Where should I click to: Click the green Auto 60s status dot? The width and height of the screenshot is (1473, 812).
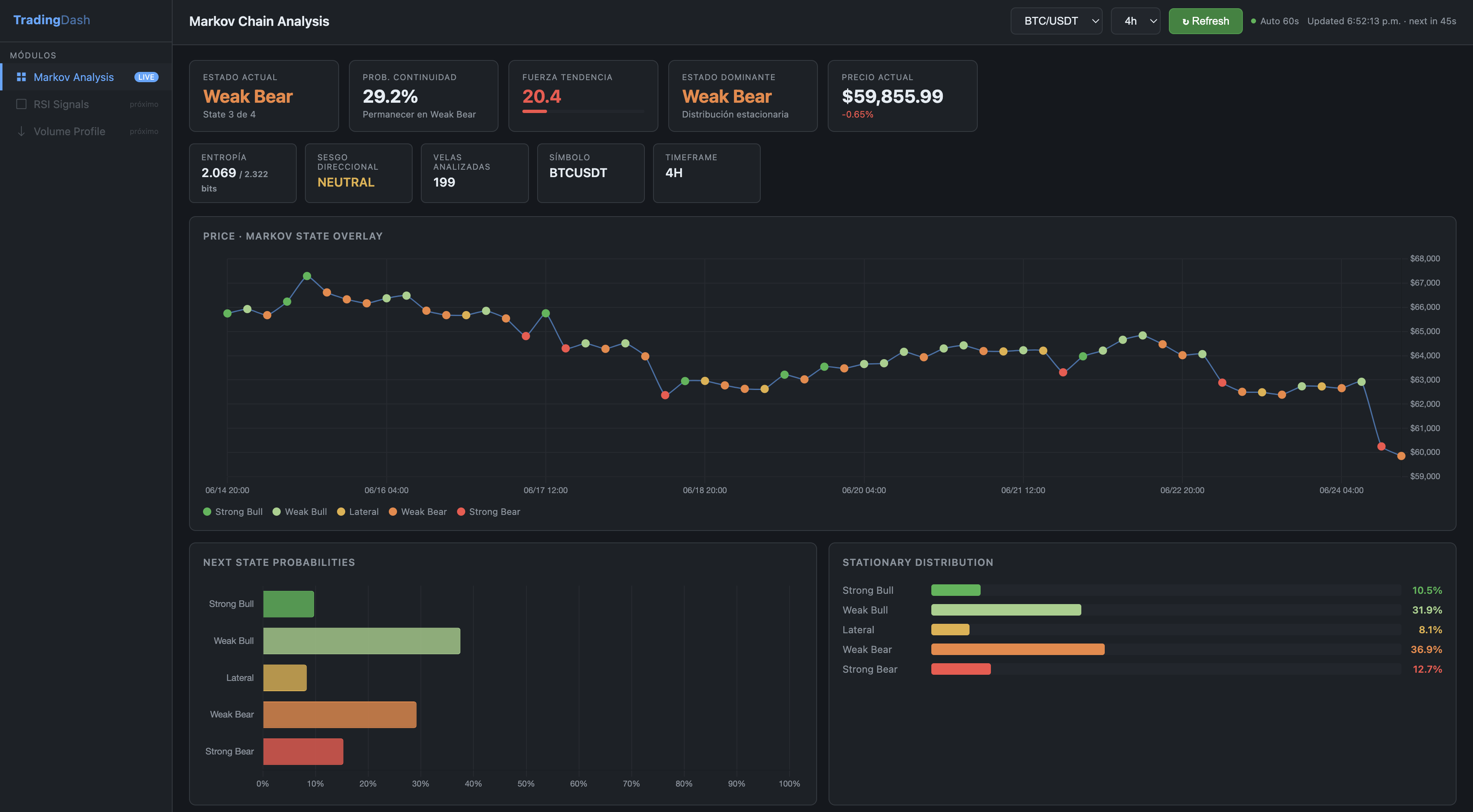(x=1254, y=21)
